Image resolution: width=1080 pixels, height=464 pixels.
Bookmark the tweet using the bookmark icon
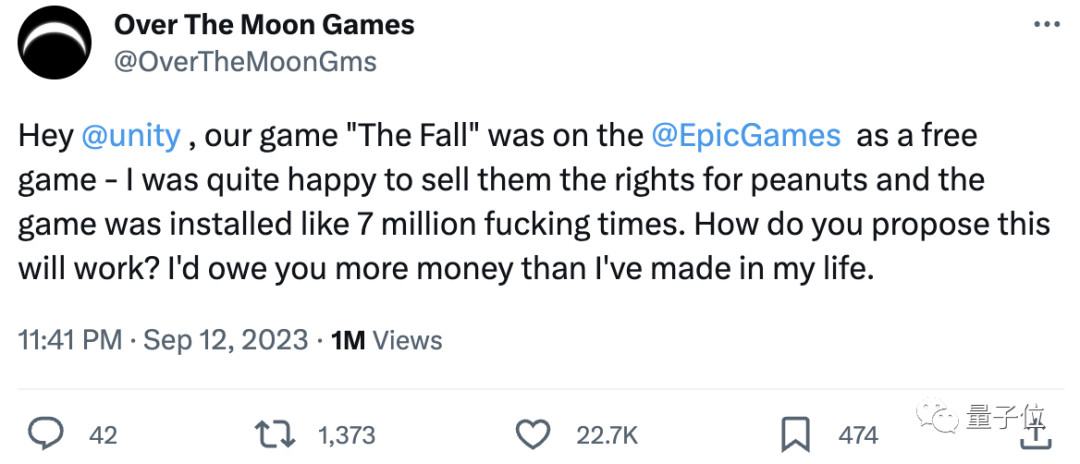click(795, 434)
